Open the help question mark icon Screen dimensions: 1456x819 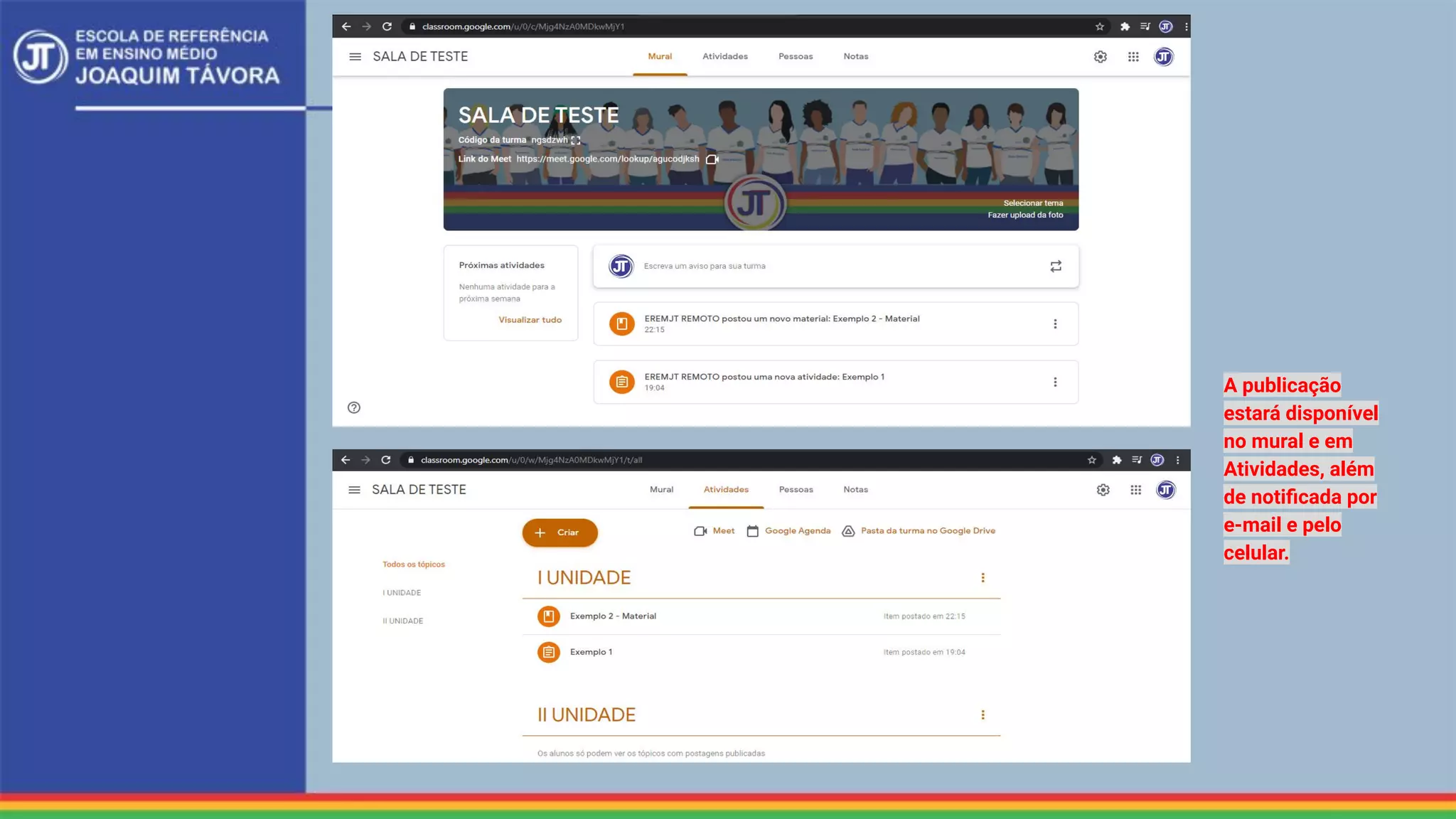[354, 407]
